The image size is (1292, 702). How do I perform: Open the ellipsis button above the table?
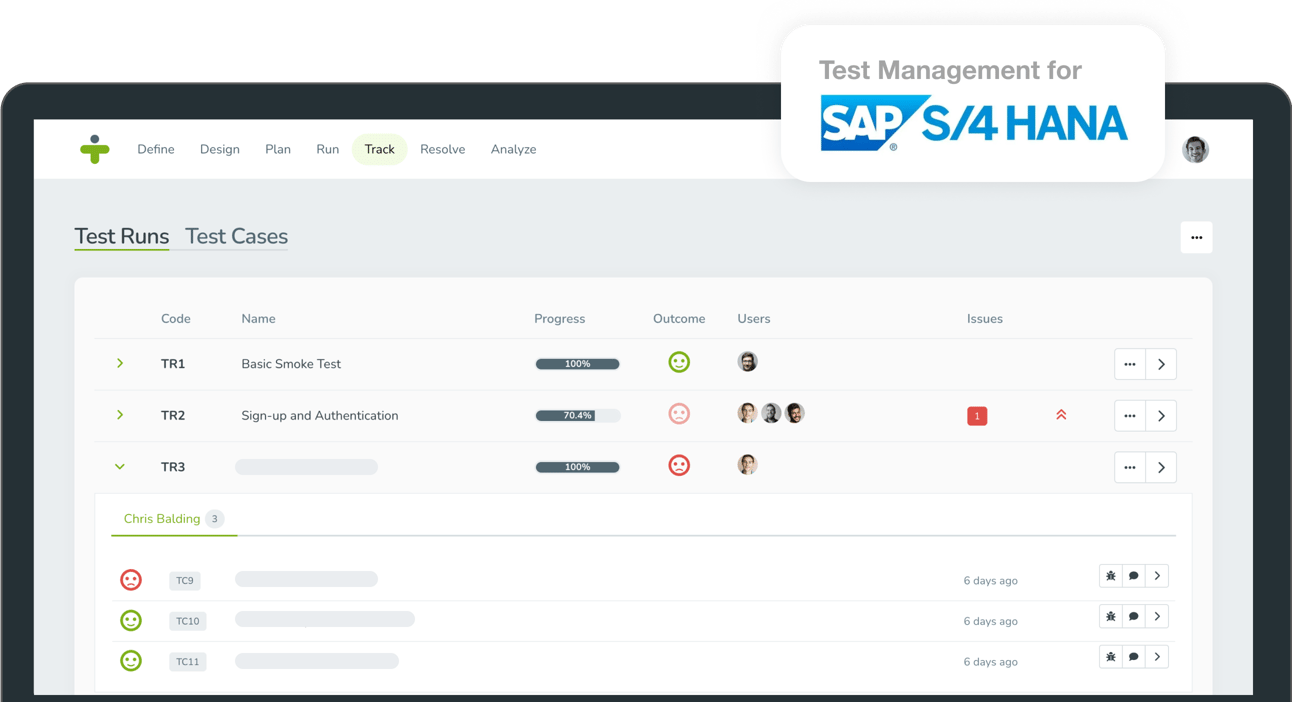[x=1196, y=237]
